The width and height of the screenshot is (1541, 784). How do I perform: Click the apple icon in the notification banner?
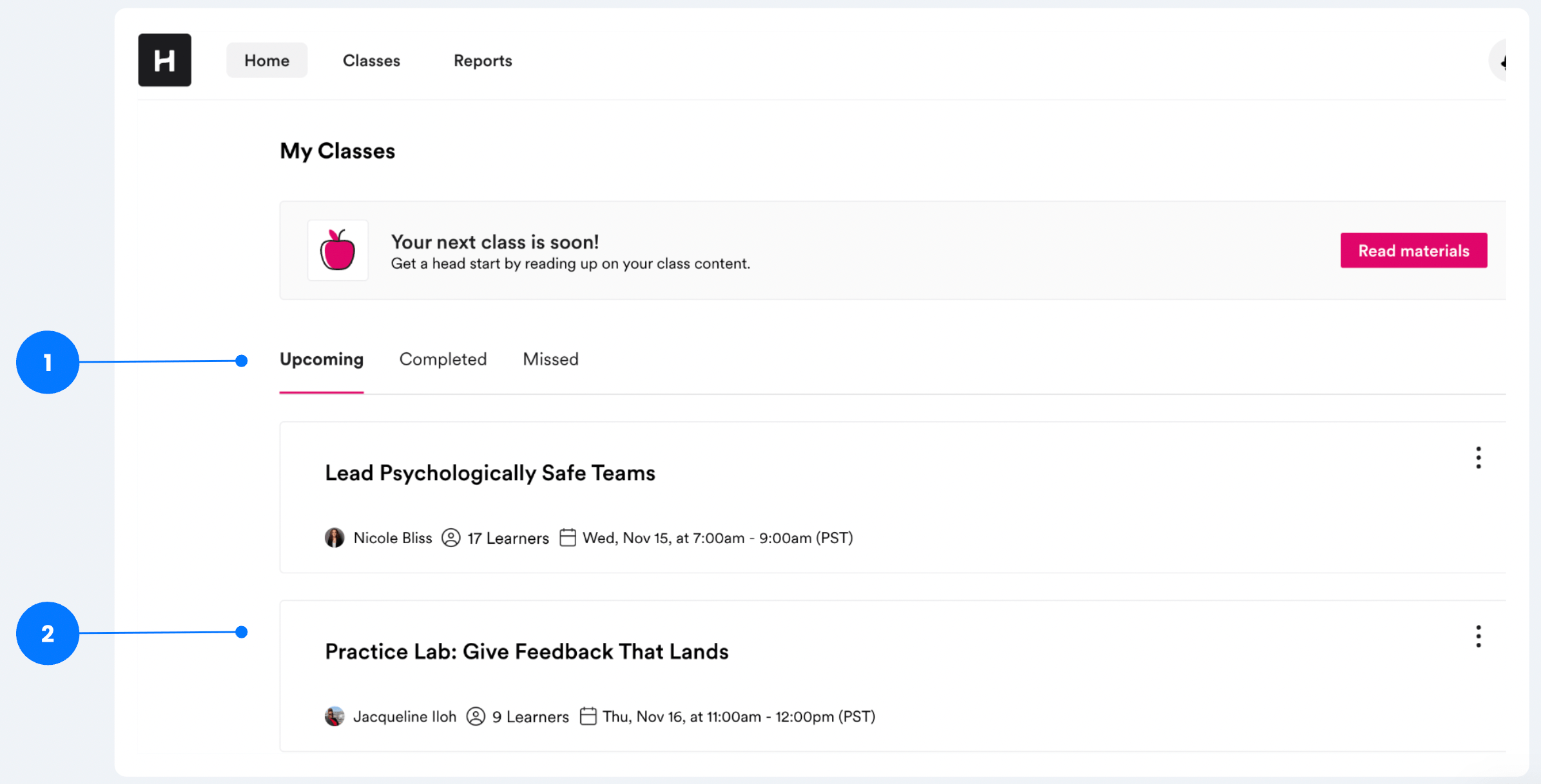(338, 251)
